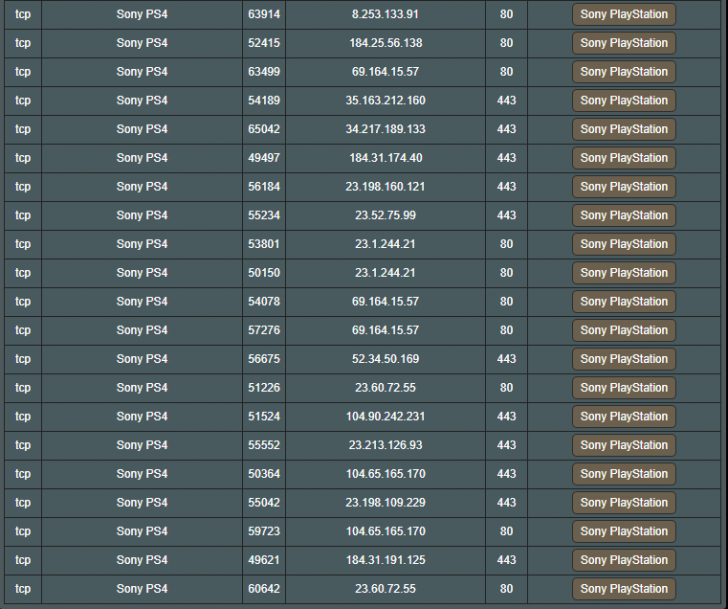Select source port cell 65042
The image size is (728, 609).
(x=264, y=130)
